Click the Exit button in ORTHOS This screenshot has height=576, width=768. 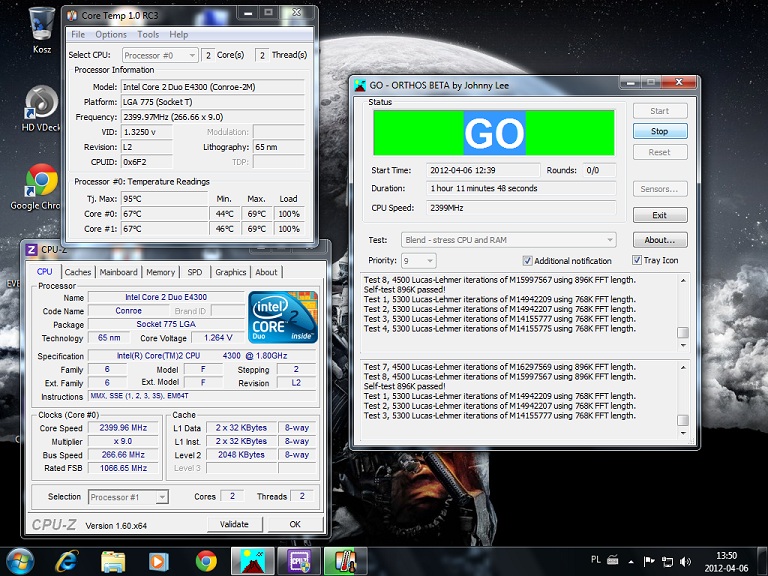pyautogui.click(x=660, y=215)
